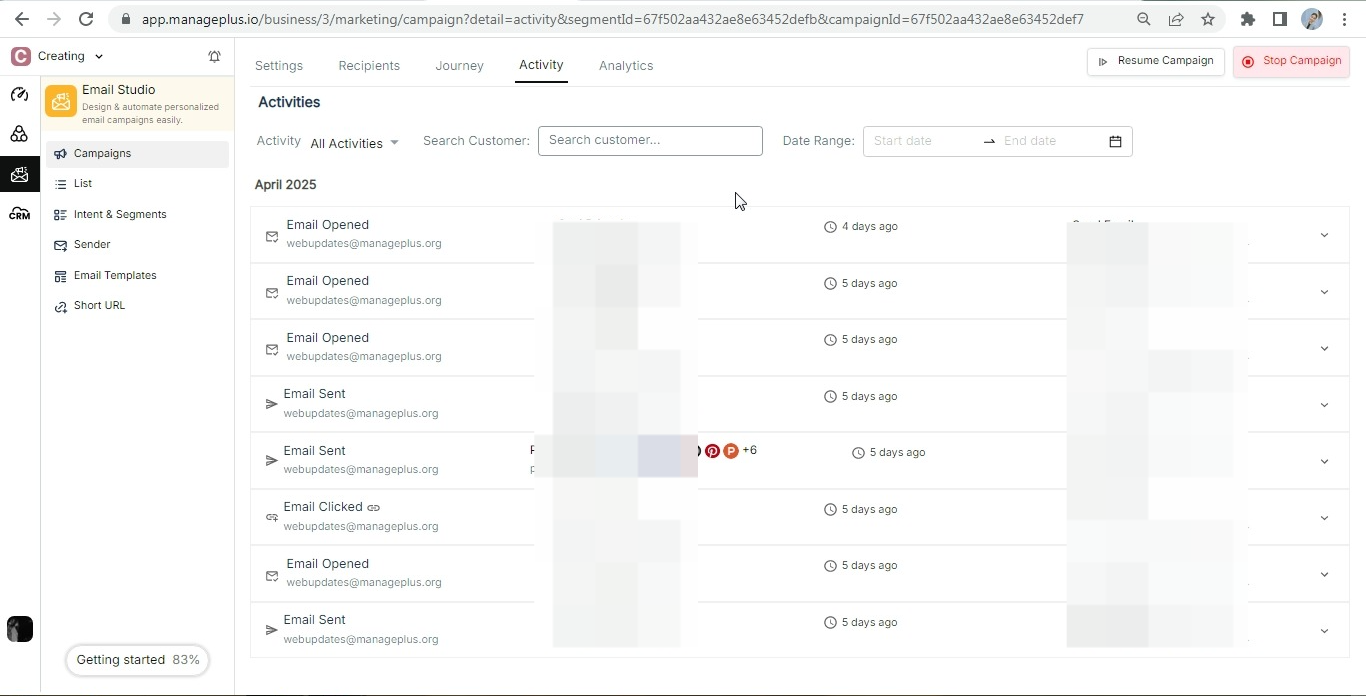Open the Creating workspace dropdown
Viewport: 1366px width, 696px height.
[99, 57]
